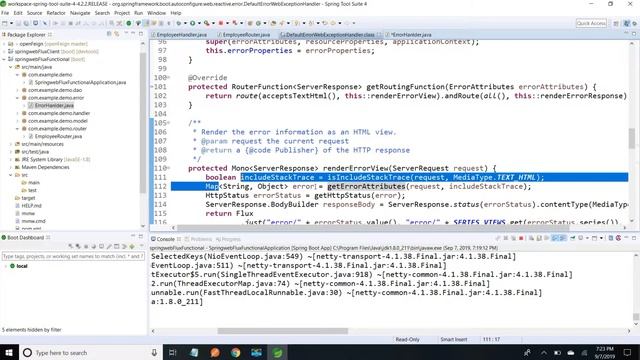Open the New file toolbar icon
This screenshot has width=640, height=360.
click(4, 23)
